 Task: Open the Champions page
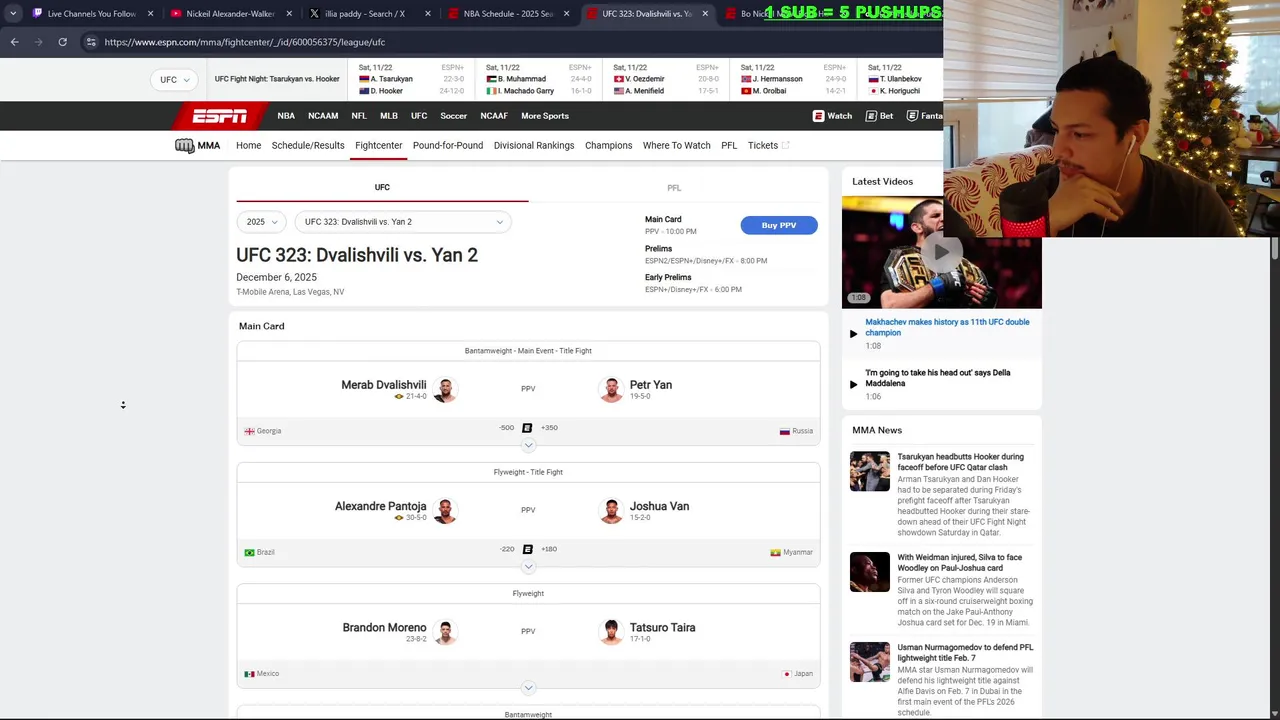coord(608,146)
